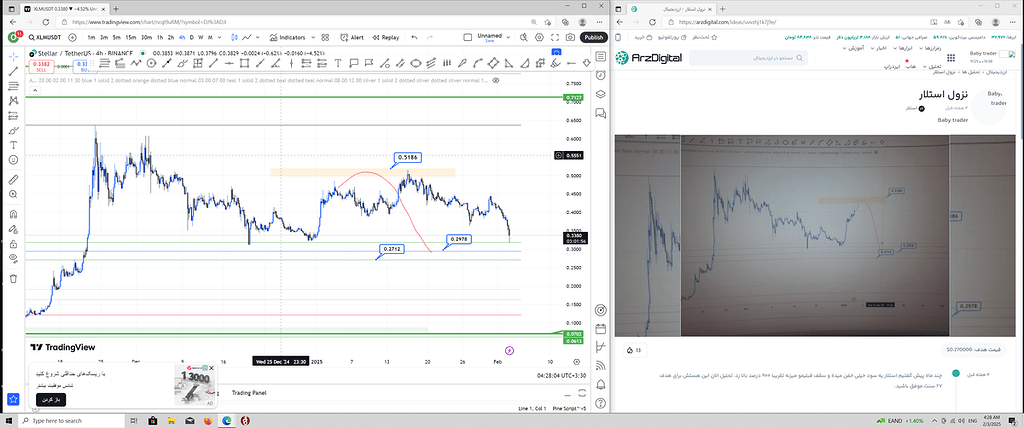The height and width of the screenshot is (428, 1024).
Task: Open the chat bubbles icon in right sidebar
Action: [x=601, y=113]
